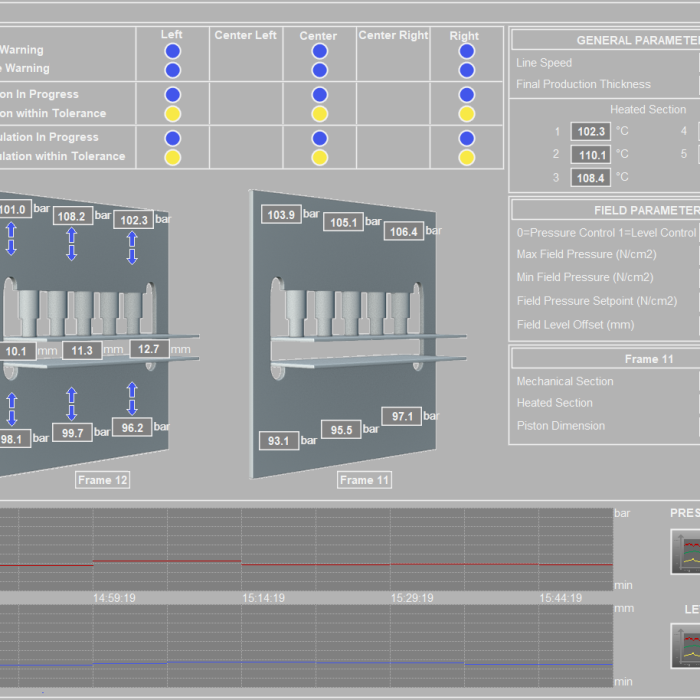Click the topmost blue indicator in Left column
The width and height of the screenshot is (700, 700).
(172, 51)
